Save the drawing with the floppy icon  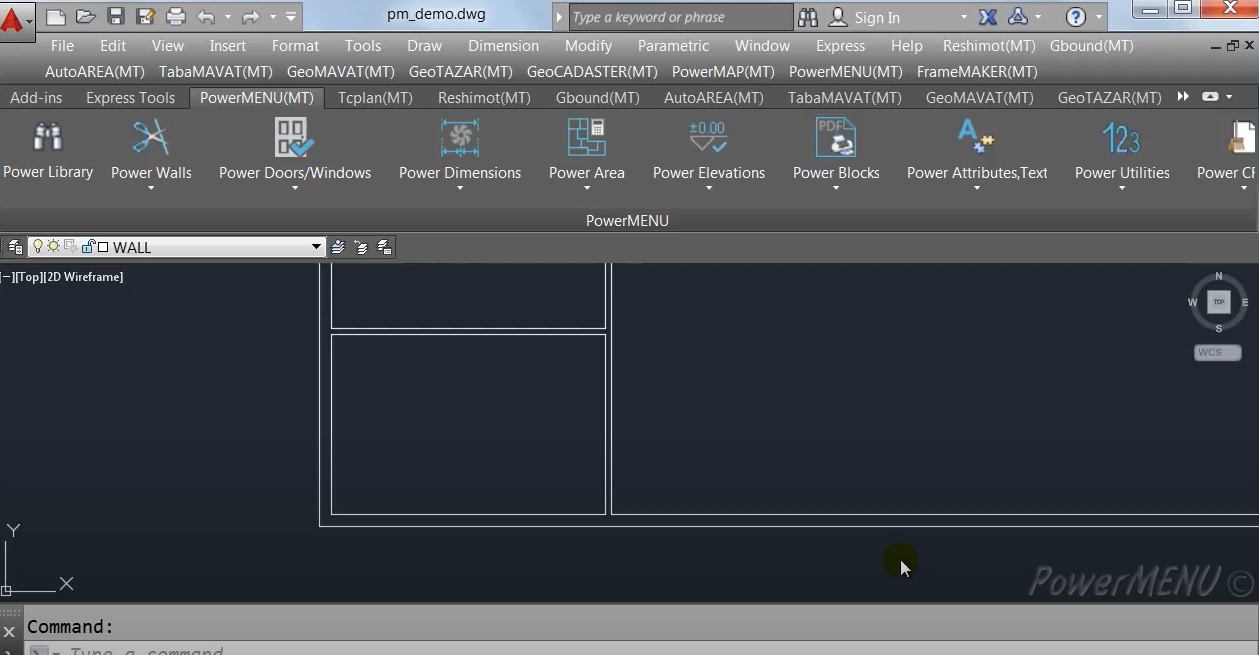coord(116,17)
